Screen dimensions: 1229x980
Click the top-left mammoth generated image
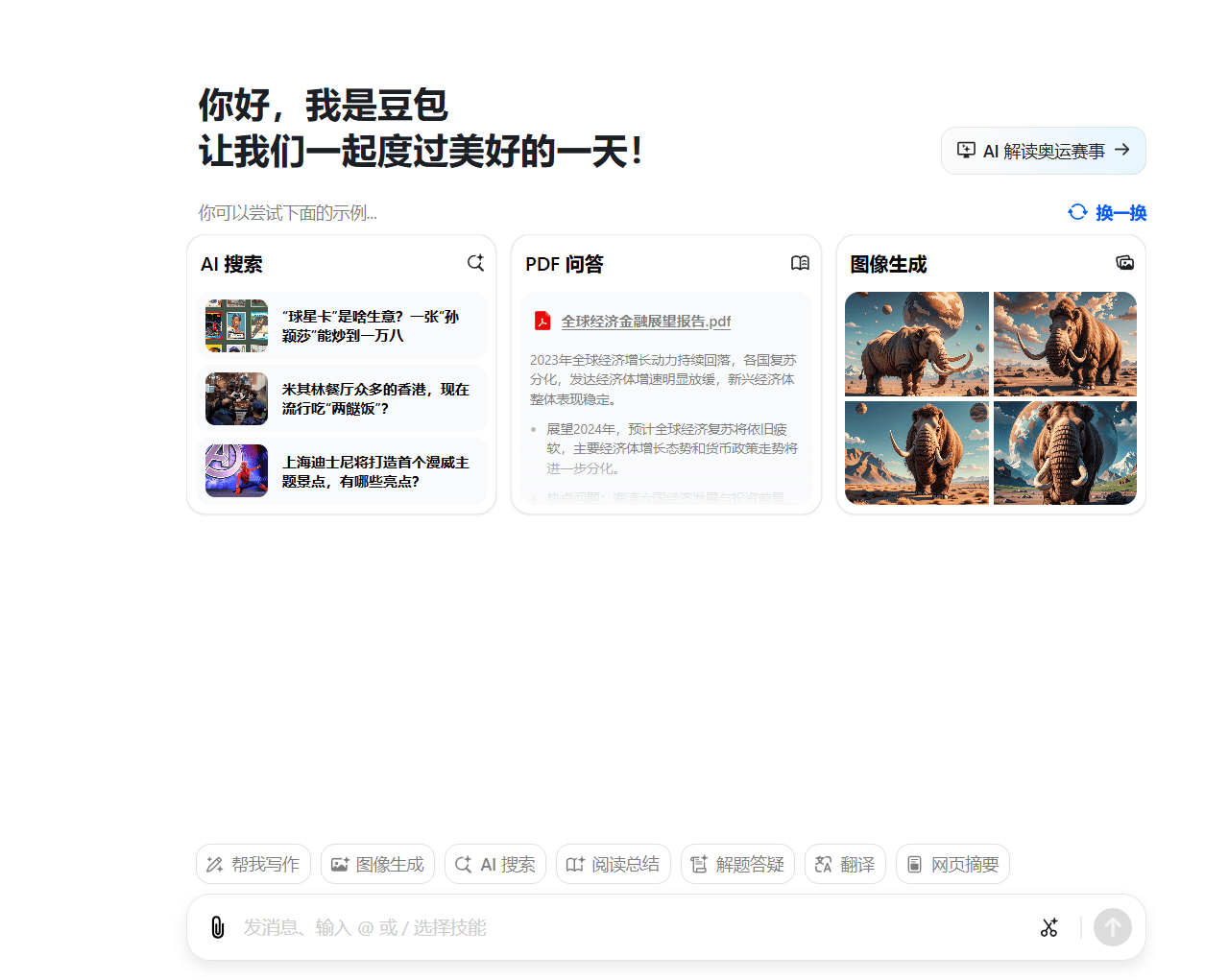[917, 344]
